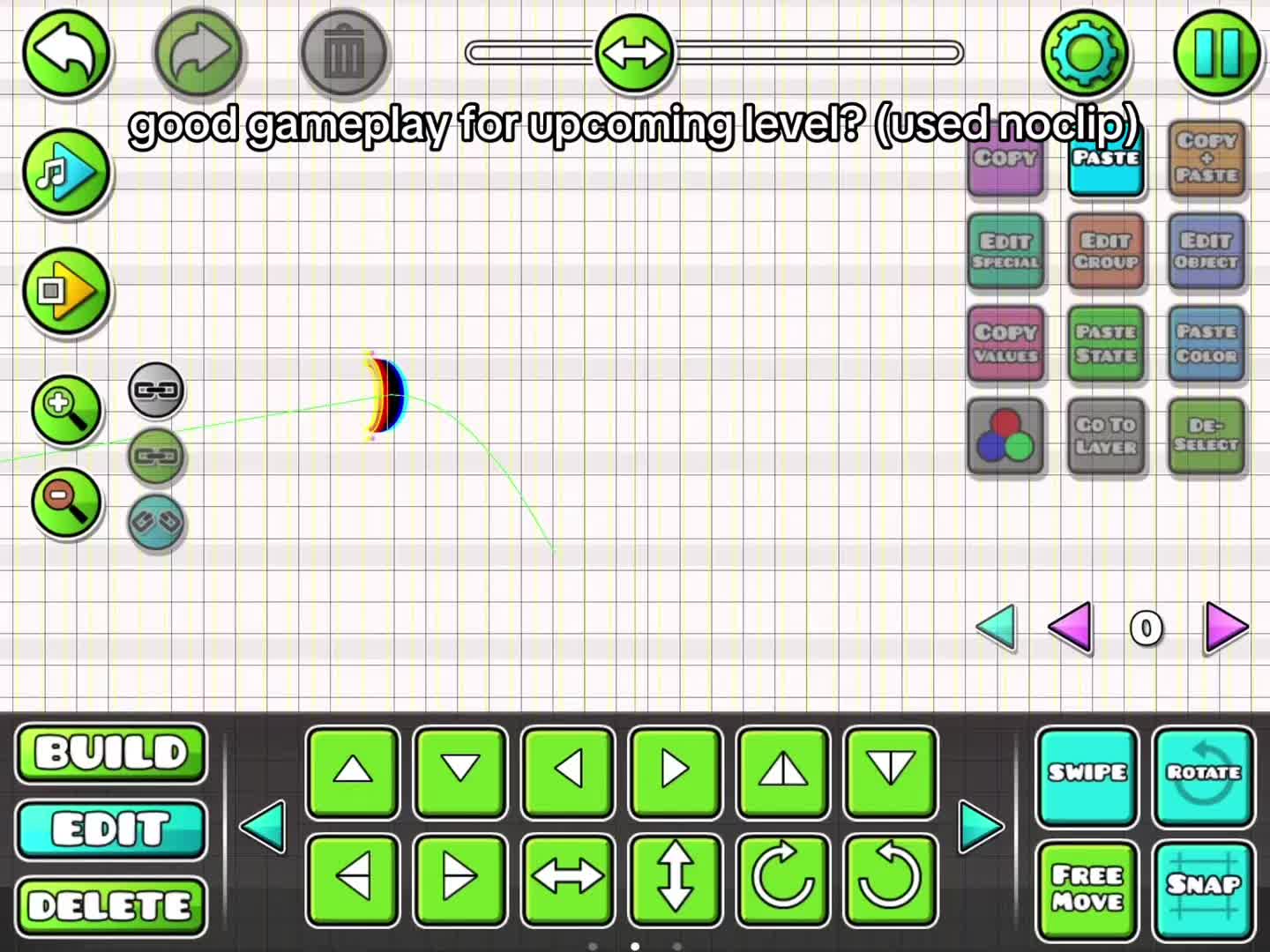
Task: Toggle Free Move mode
Action: (x=1087, y=890)
